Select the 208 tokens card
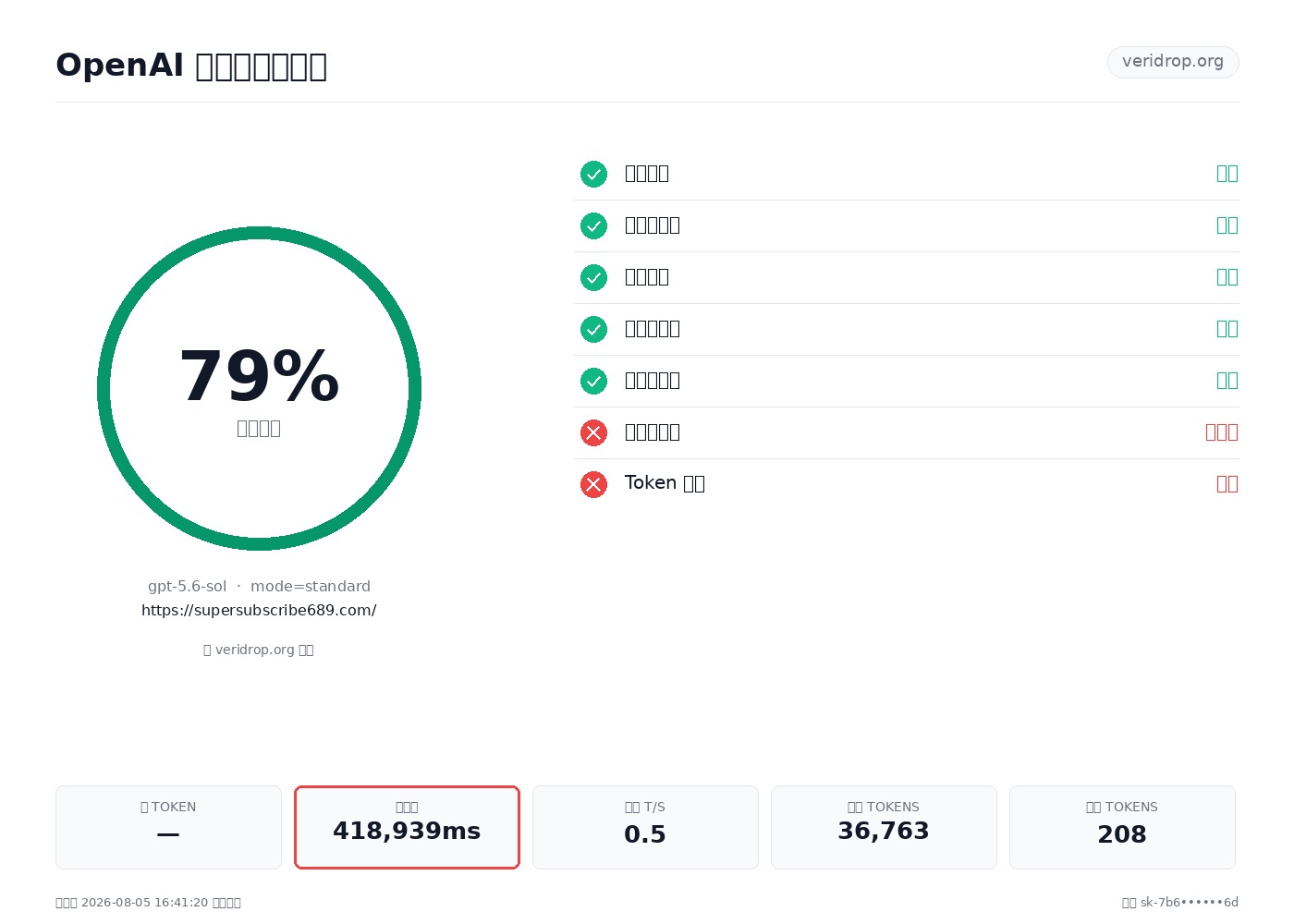Image resolution: width=1294 pixels, height=924 pixels. 1122,827
